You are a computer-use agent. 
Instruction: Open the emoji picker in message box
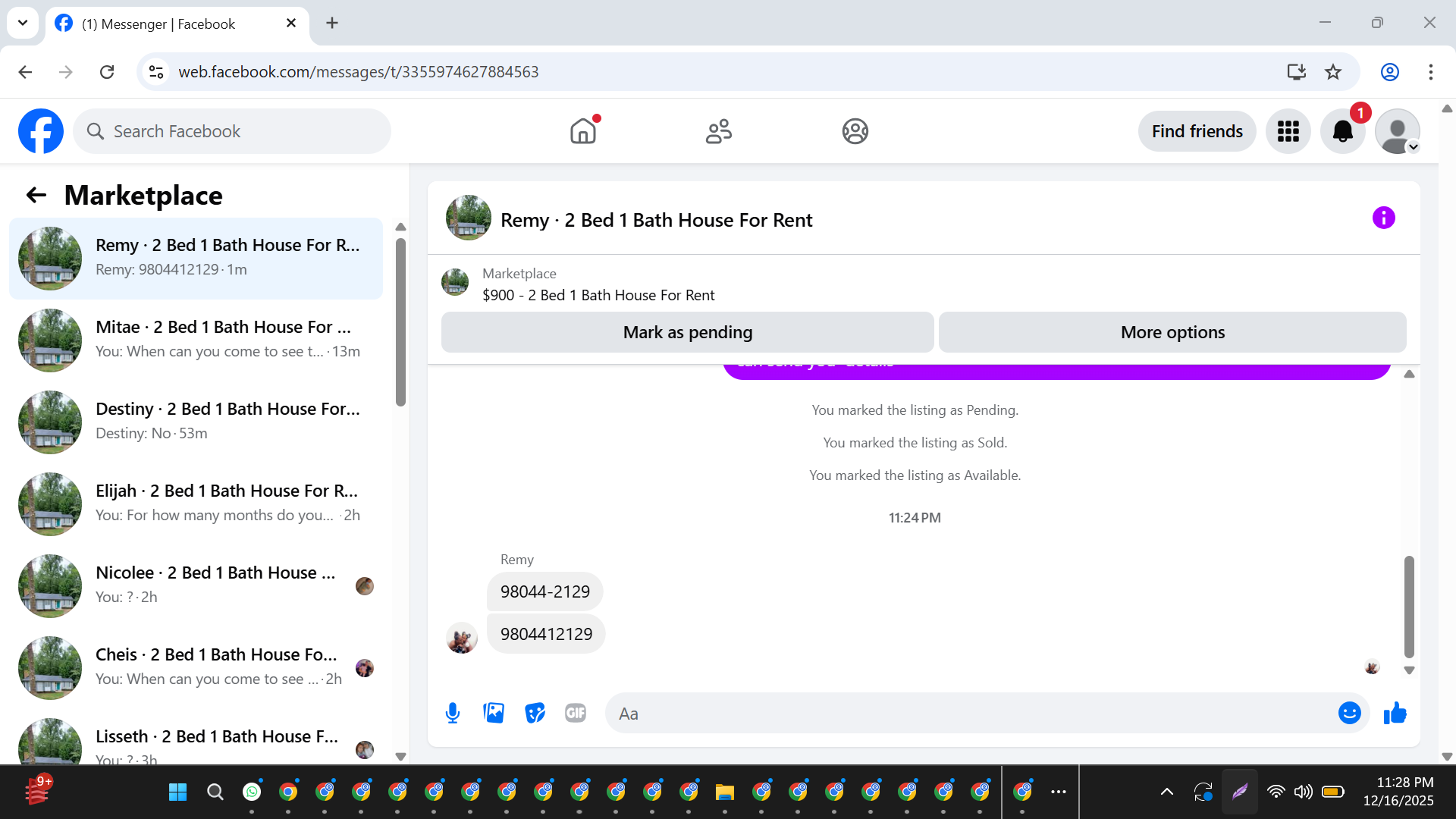pyautogui.click(x=1349, y=713)
